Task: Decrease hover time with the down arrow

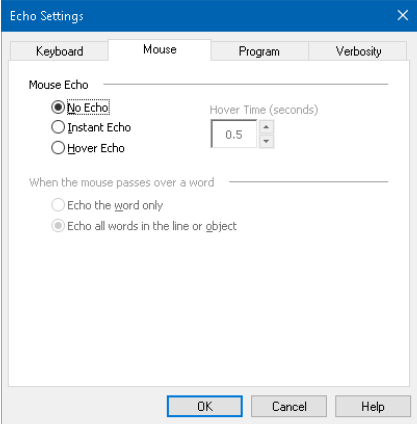Action: (x=266, y=141)
